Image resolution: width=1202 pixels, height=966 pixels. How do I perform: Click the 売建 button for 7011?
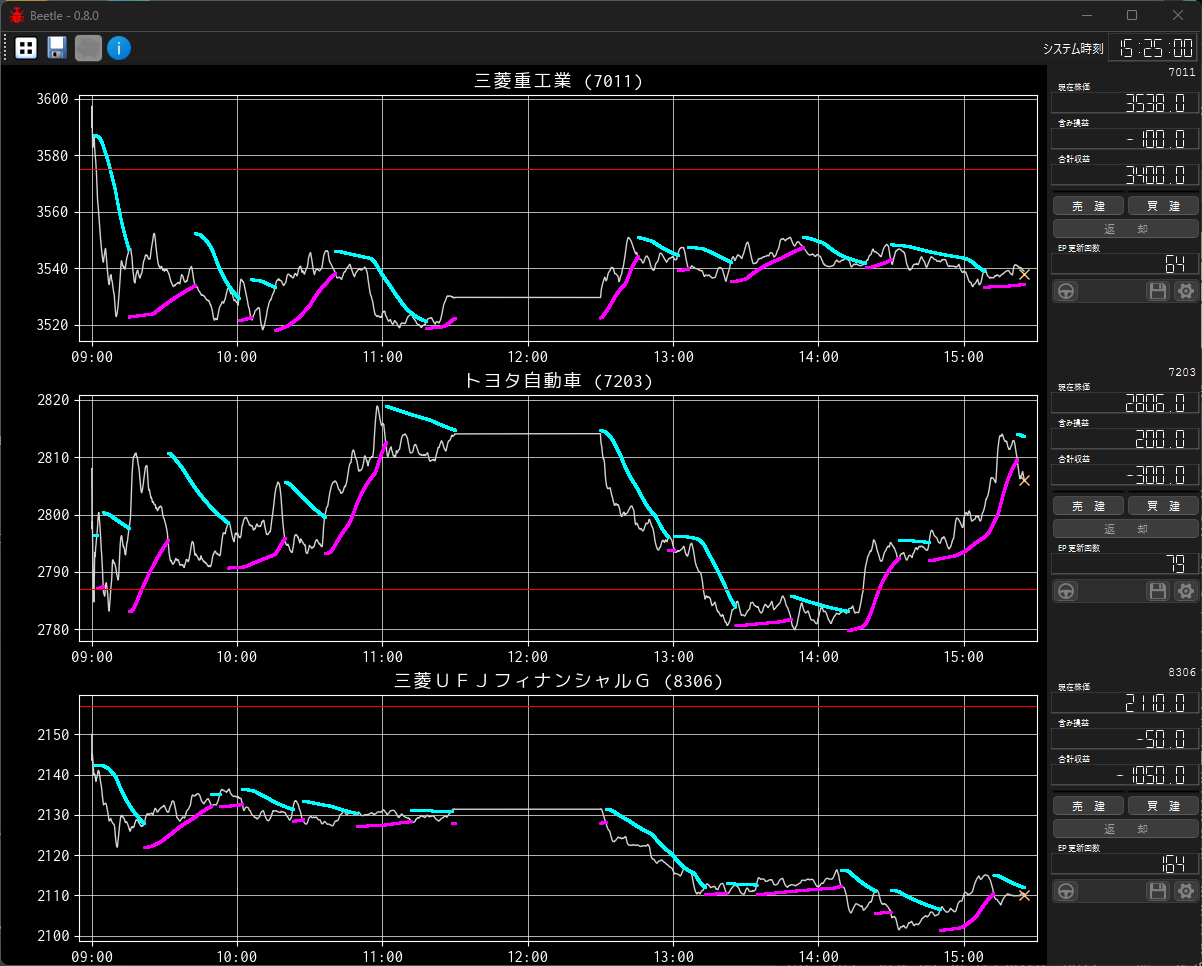[x=1089, y=206]
